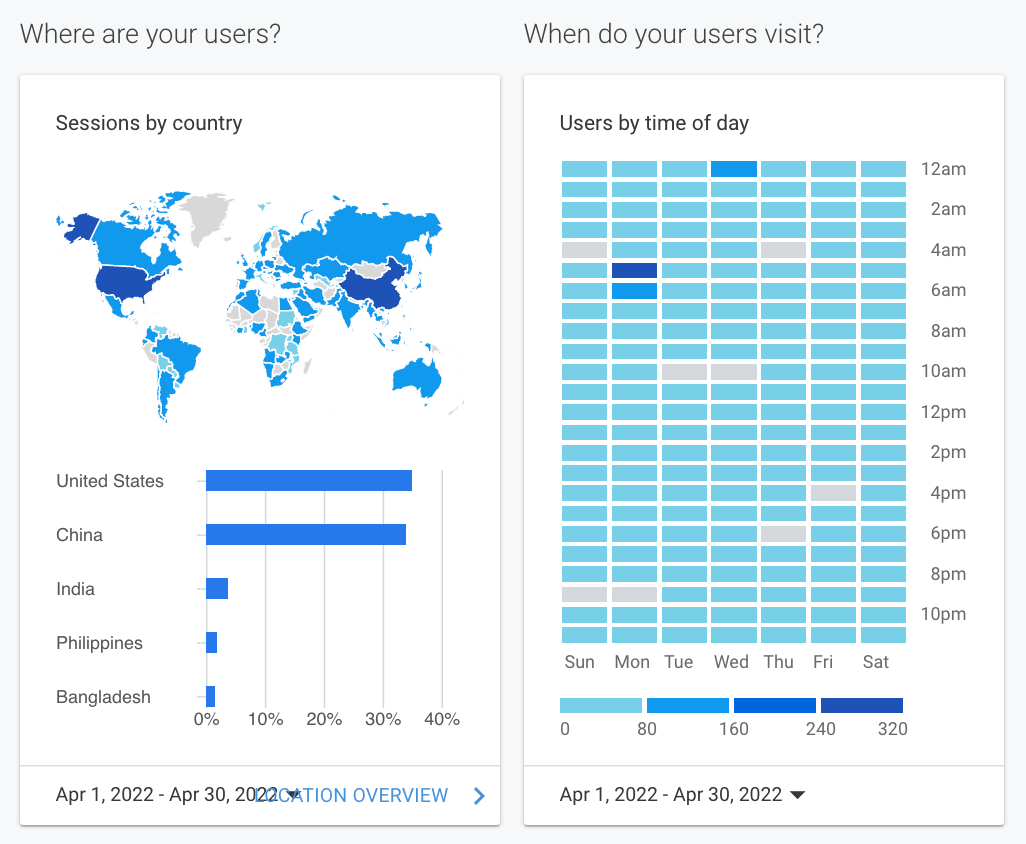Click the Wednesday 12am heatmap cell
1026x844 pixels.
733,169
